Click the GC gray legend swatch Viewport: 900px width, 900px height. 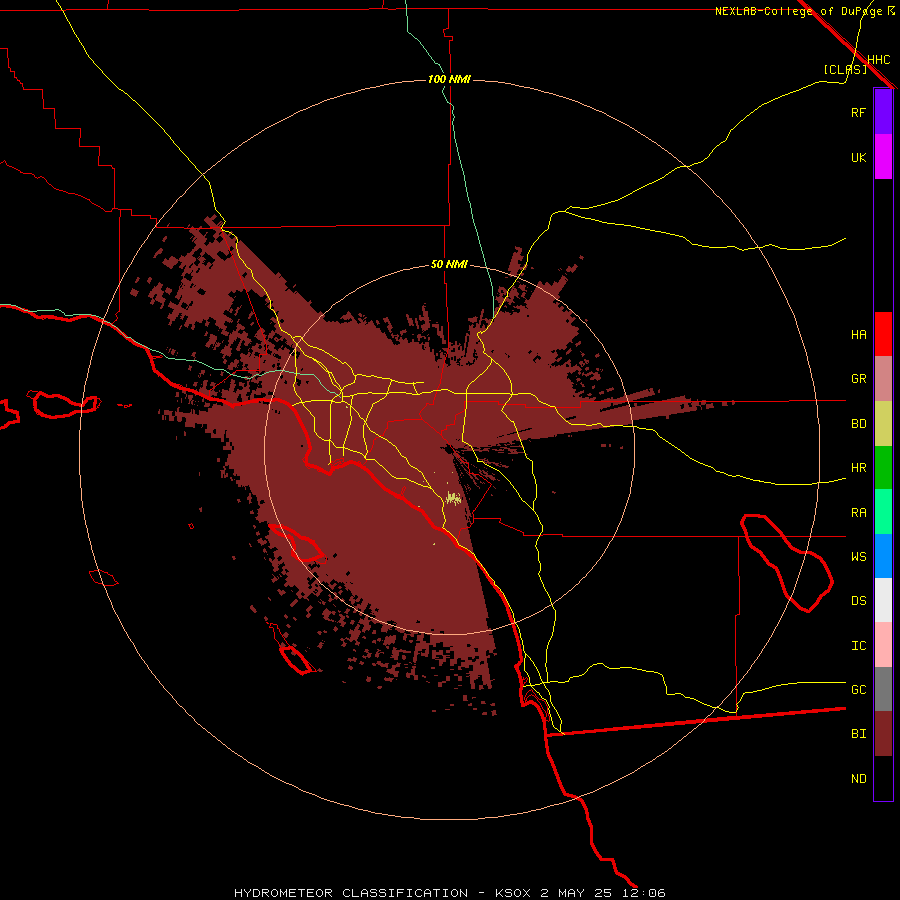pos(883,689)
